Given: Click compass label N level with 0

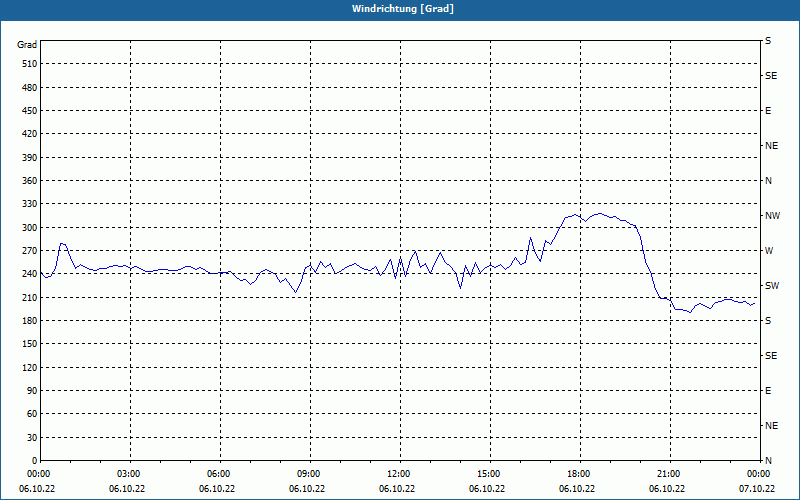Looking at the screenshot, I should (768, 461).
